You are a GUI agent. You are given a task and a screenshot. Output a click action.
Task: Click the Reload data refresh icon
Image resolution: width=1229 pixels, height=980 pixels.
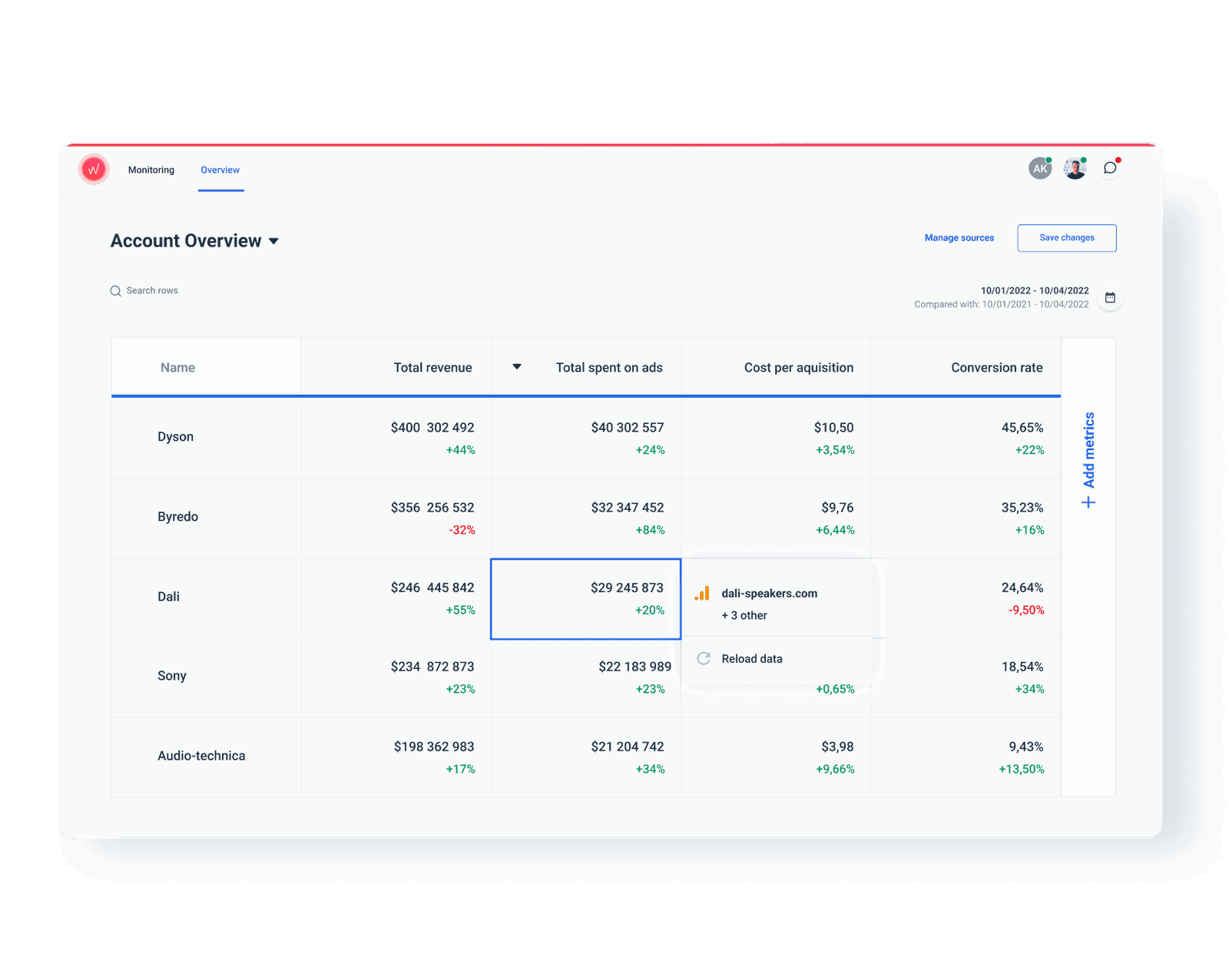(704, 658)
